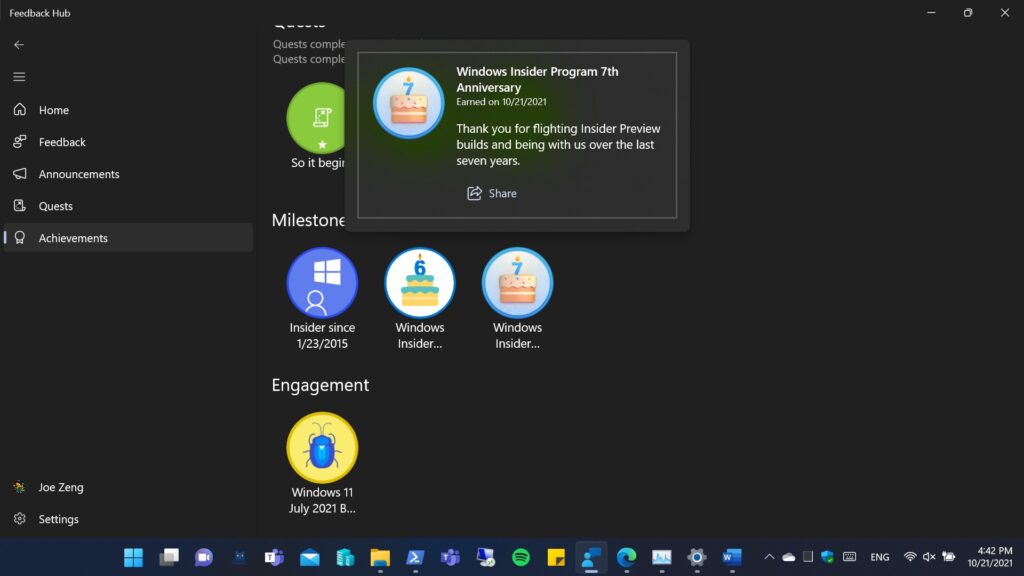
Task: Select the 'Insider since 1/23/2015' badge
Action: [322, 283]
